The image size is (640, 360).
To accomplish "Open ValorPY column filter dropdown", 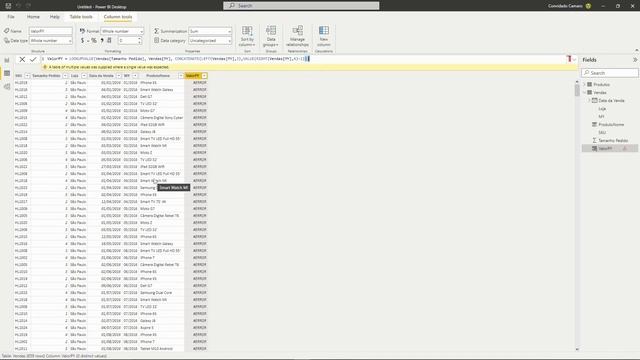I will pos(204,76).
